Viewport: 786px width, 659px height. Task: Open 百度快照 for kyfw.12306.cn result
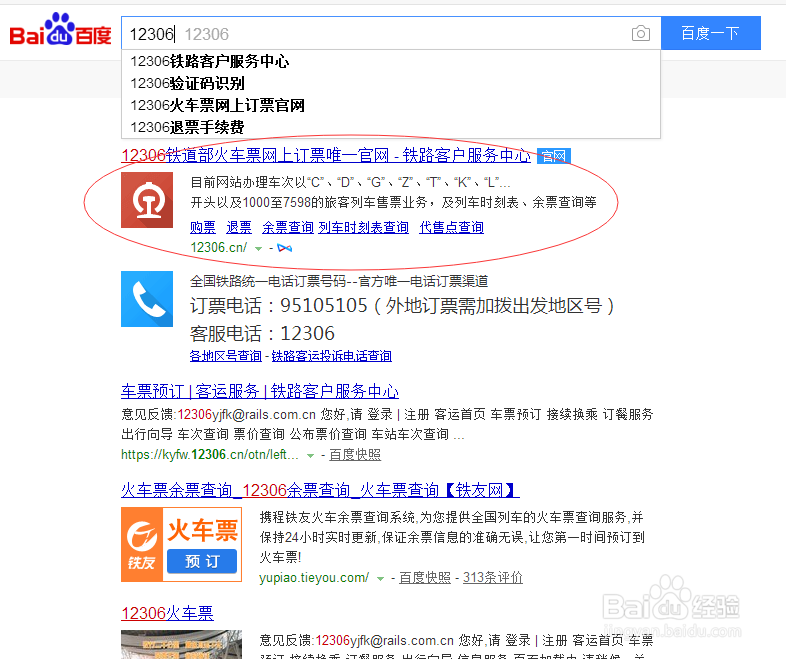pyautogui.click(x=355, y=455)
